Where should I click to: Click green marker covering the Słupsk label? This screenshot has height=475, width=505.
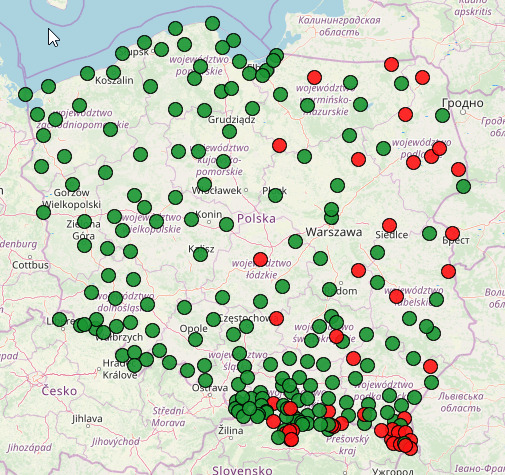(x=122, y=53)
